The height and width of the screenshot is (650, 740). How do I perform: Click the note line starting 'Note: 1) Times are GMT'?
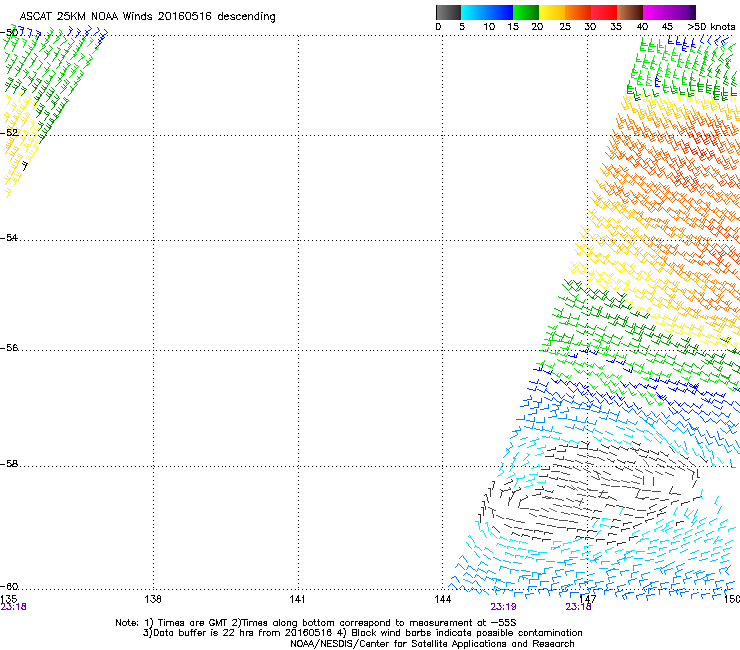point(316,623)
